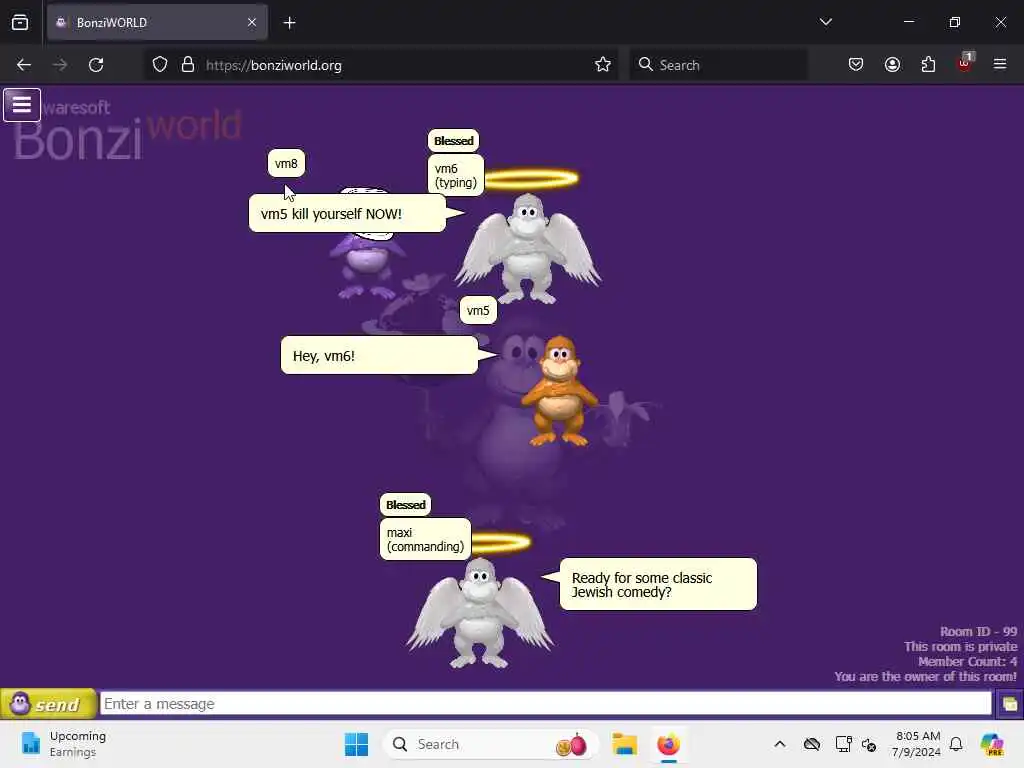Open the BonziWORLD hamburger menu
The height and width of the screenshot is (768, 1024).
pyautogui.click(x=22, y=104)
